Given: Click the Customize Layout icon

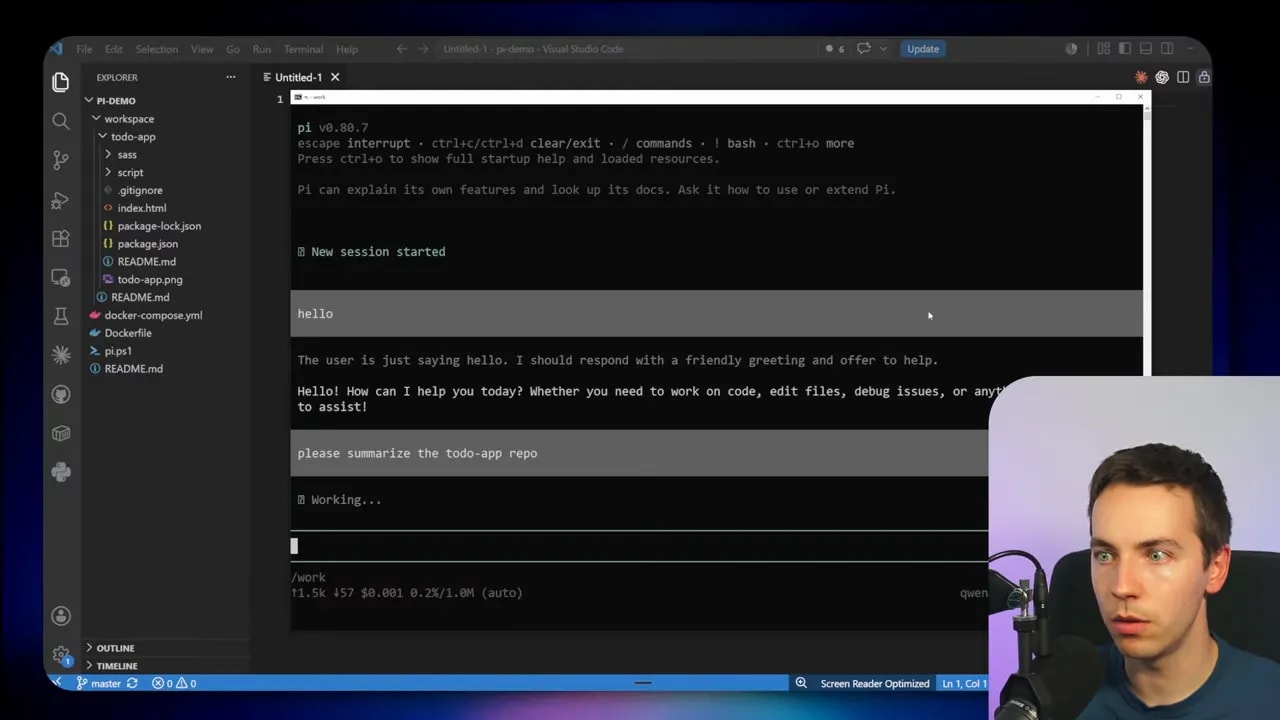Looking at the screenshot, I should [1103, 48].
